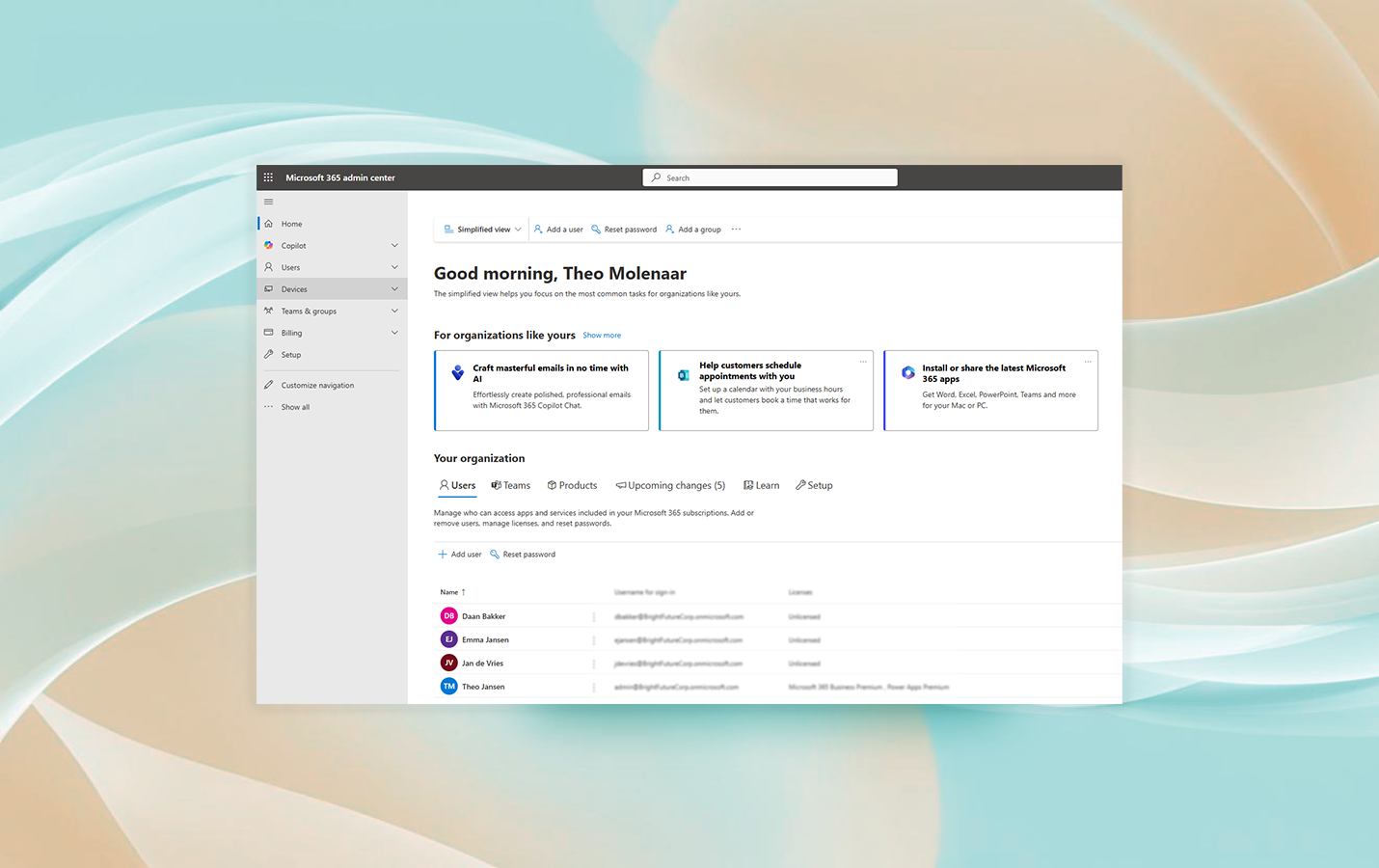The image size is (1379, 868).
Task: Open the Upcoming changes (5) tab
Action: pyautogui.click(x=670, y=486)
